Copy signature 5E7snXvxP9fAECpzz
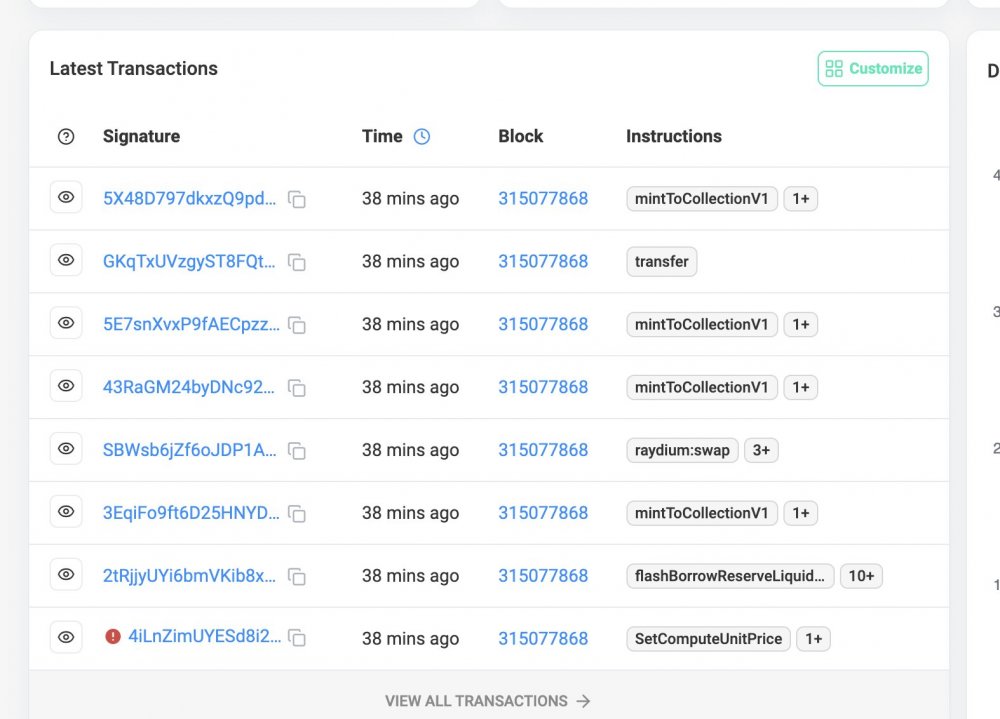The image size is (1000, 719). 297,325
